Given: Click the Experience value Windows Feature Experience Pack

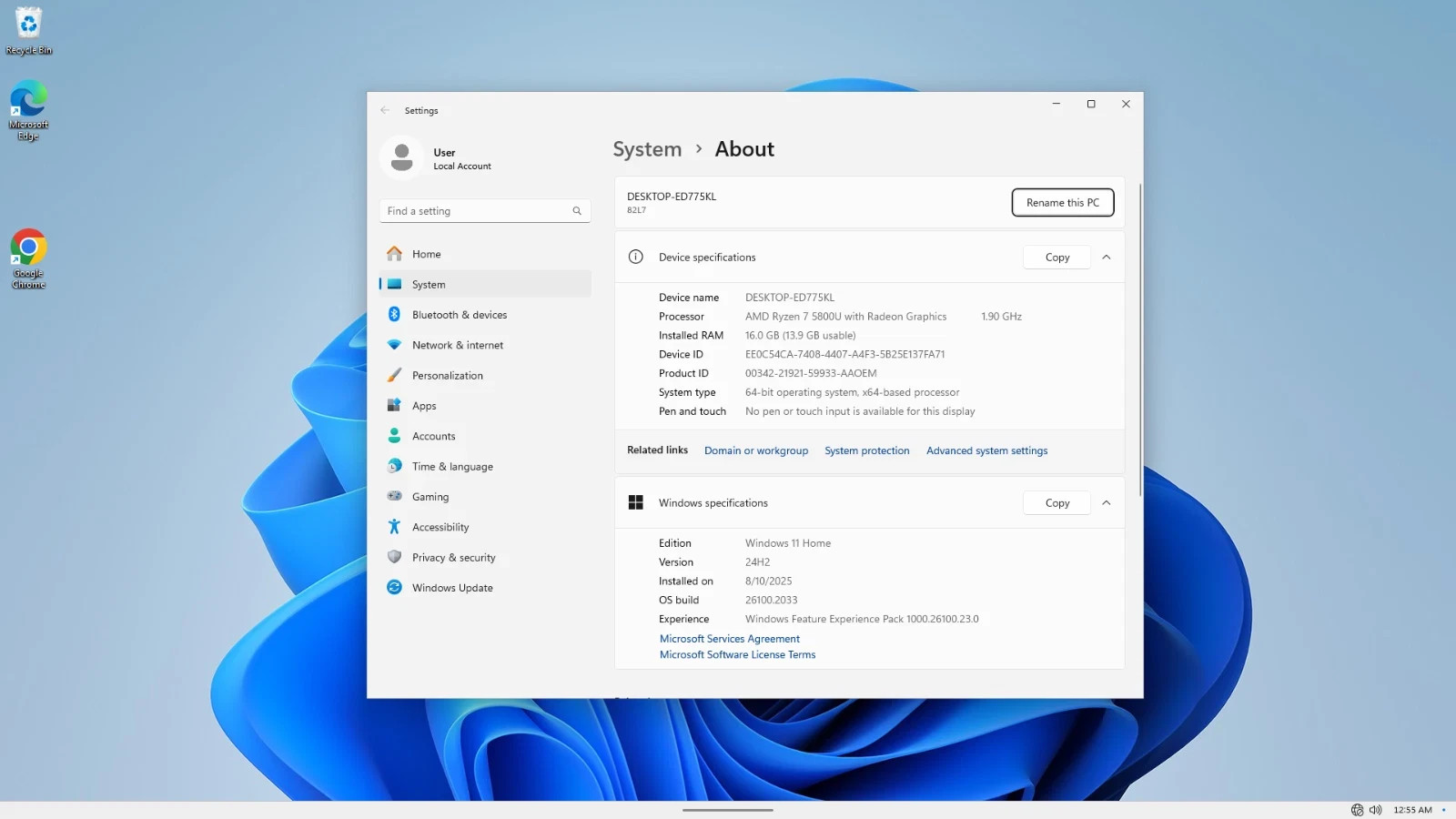Looking at the screenshot, I should coord(862,620).
